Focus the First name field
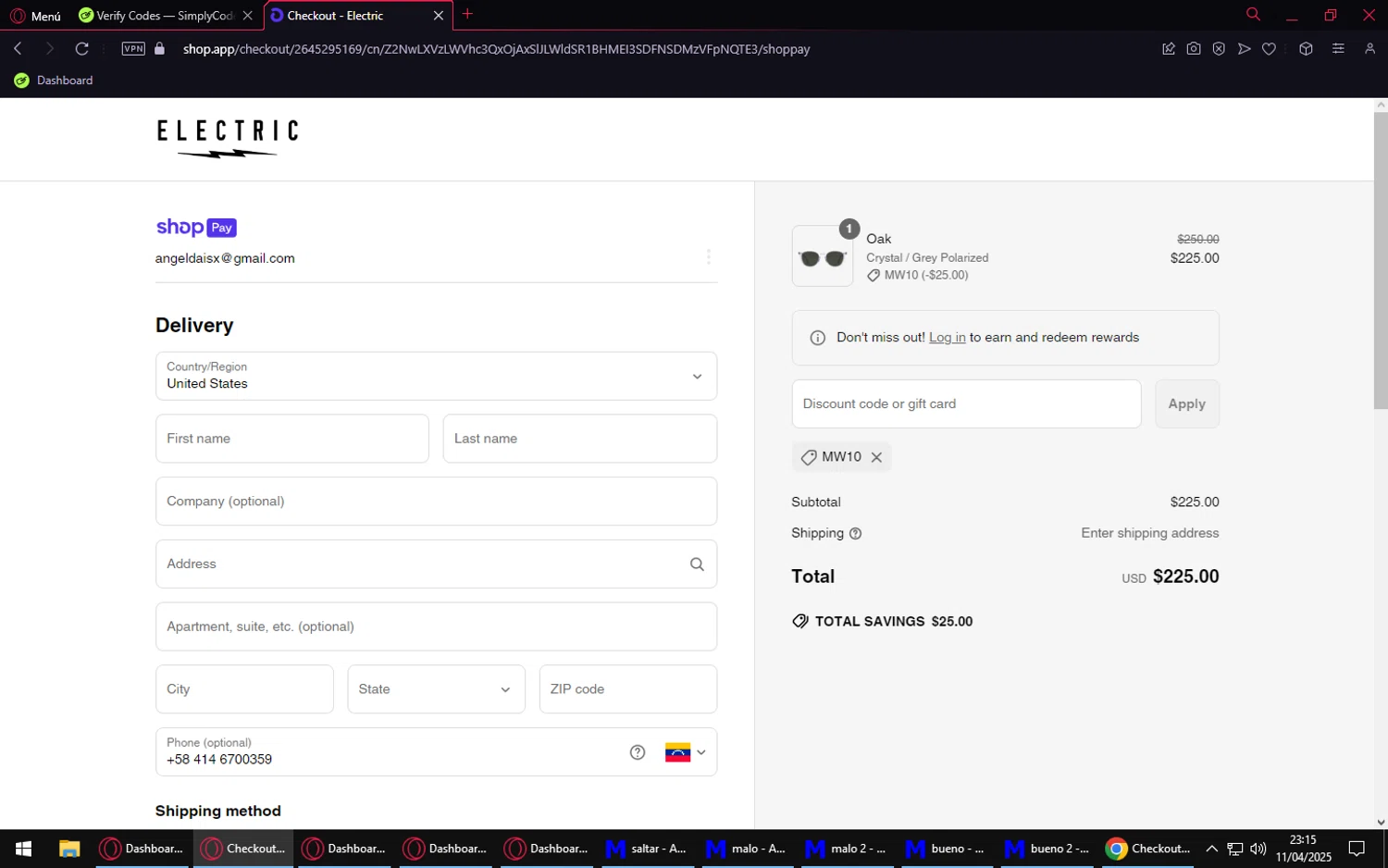Viewport: 1388px width, 868px height. [x=292, y=439]
